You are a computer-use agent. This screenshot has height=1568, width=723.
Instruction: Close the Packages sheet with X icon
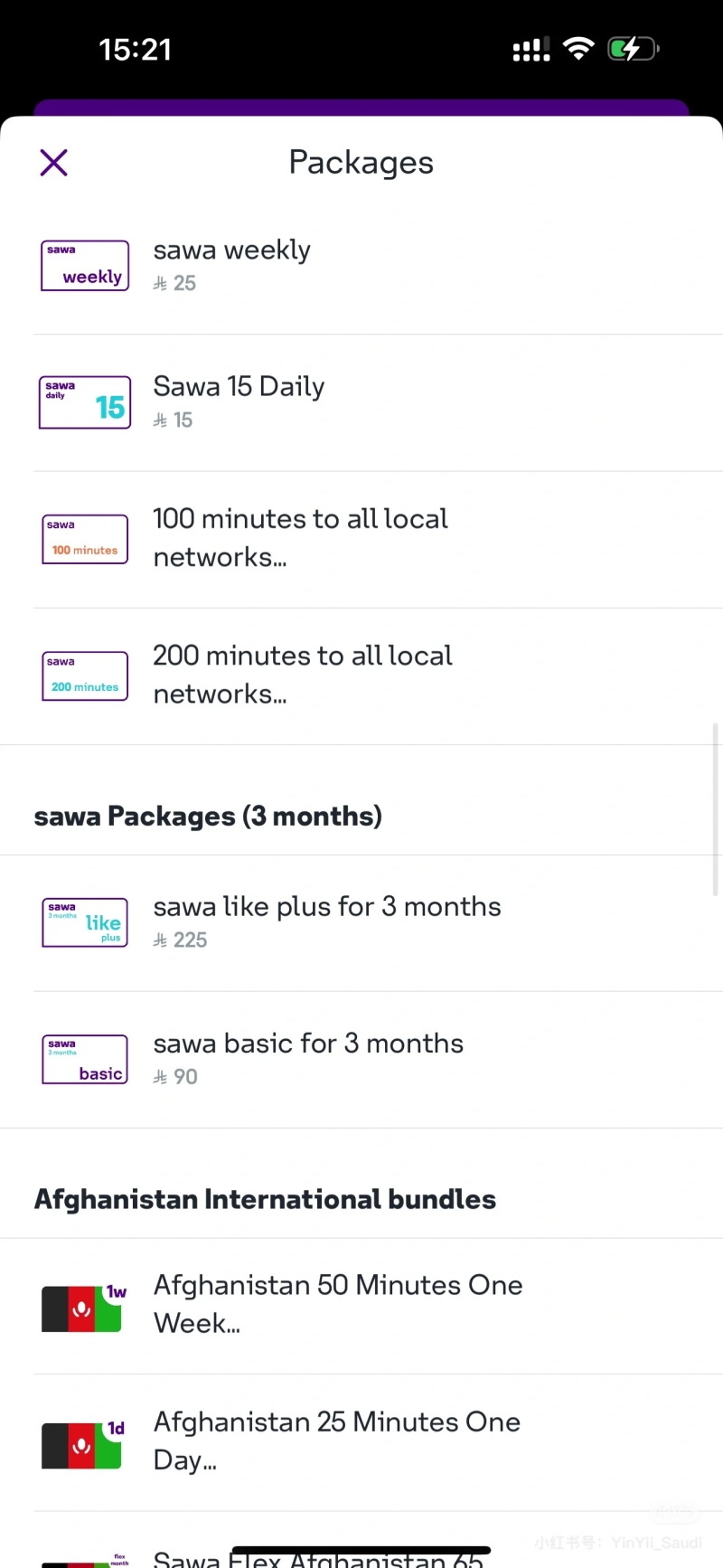pos(54,163)
